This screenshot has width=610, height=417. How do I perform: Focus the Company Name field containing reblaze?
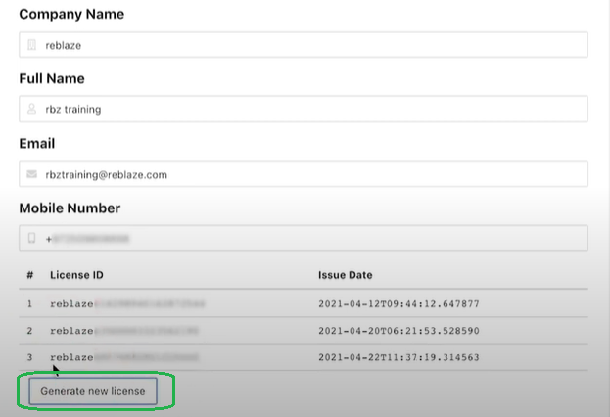click(310, 45)
